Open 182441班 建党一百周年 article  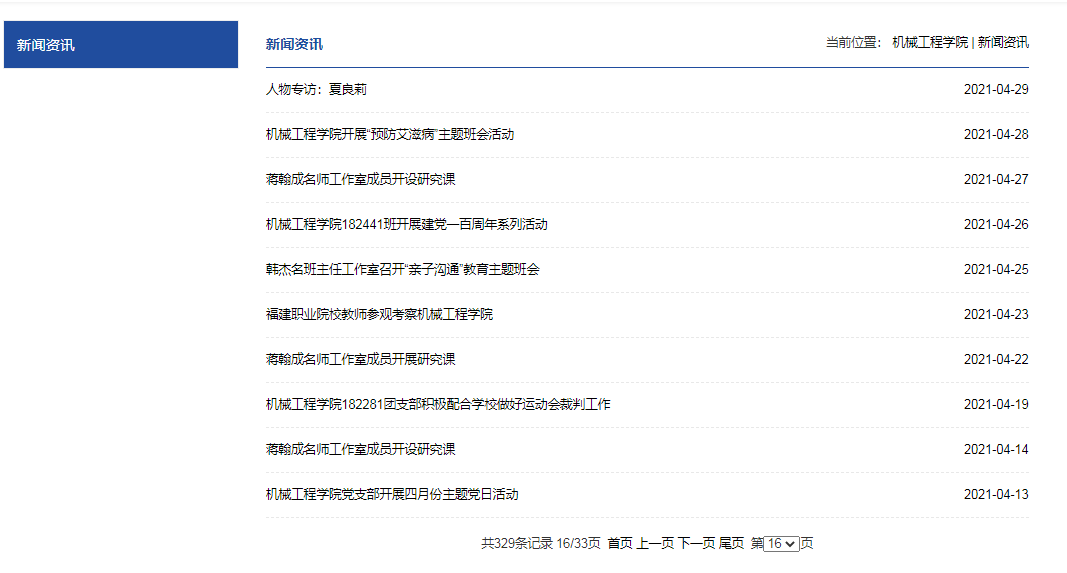click(406, 225)
